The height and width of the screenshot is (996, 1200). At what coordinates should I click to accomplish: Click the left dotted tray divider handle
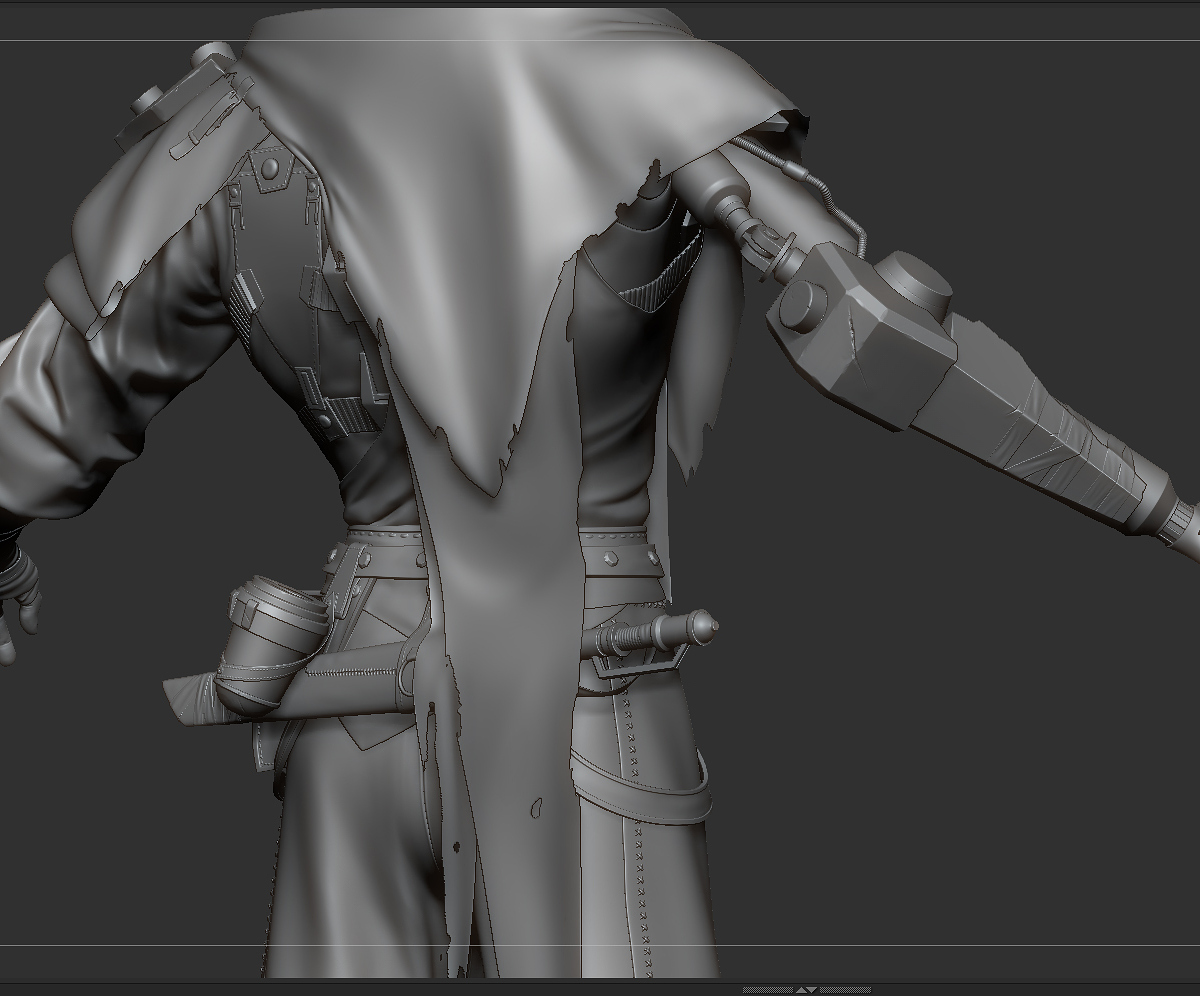[x=767, y=990]
